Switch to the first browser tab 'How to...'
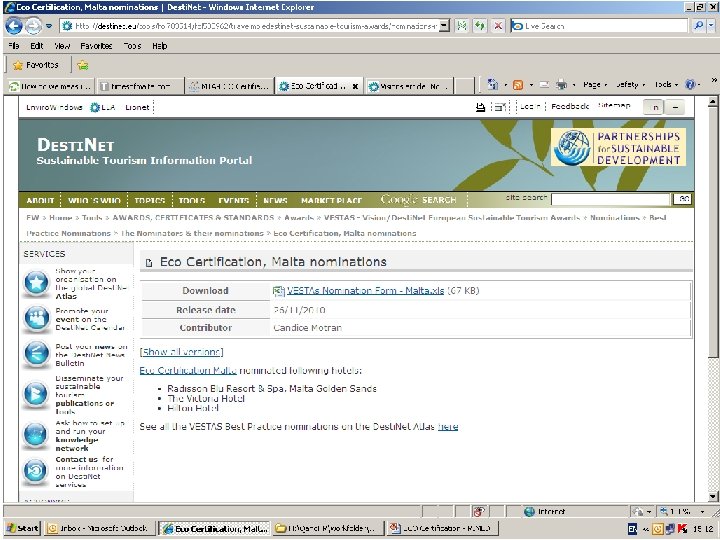 coord(51,86)
